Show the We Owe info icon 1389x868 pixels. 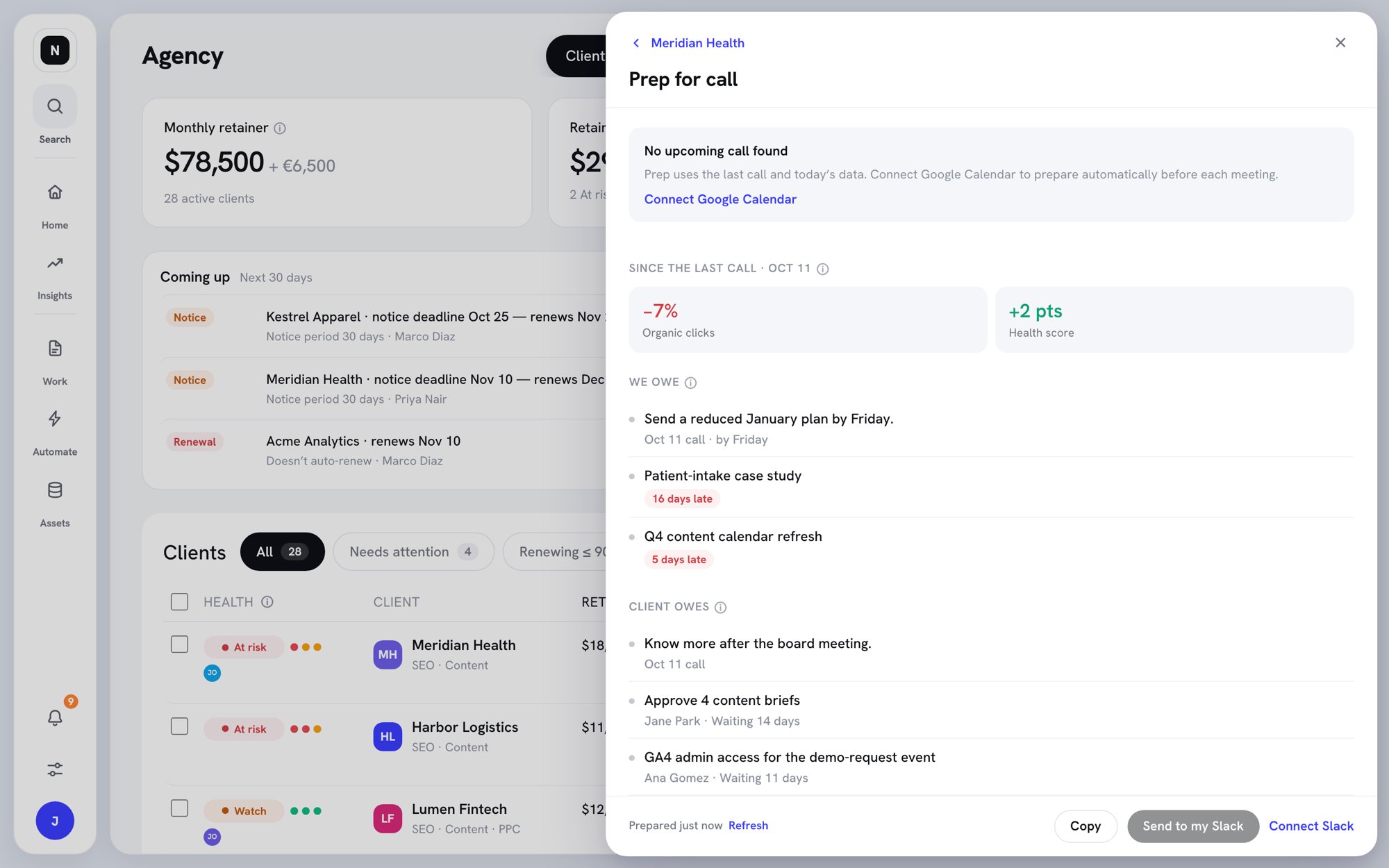[x=691, y=383]
